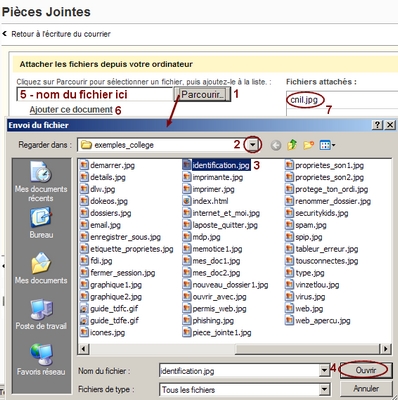The width and height of the screenshot is (398, 400).
Task: Click the Annuler button
Action: [366, 389]
